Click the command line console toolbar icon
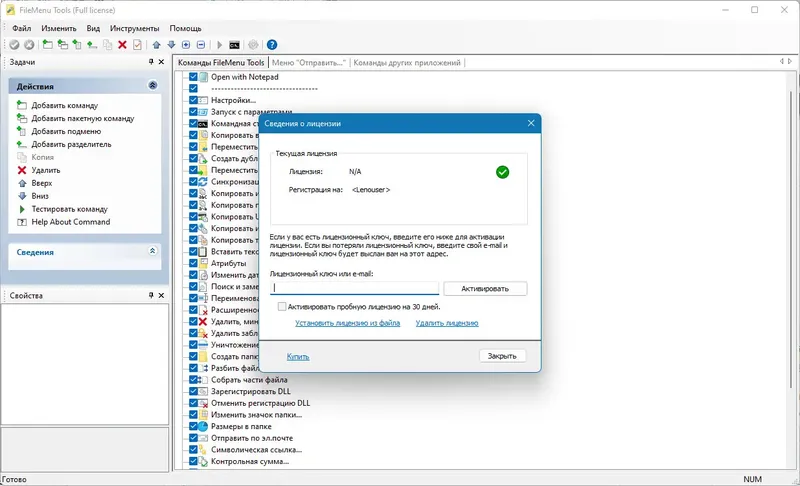The width and height of the screenshot is (800, 486). coord(234,45)
